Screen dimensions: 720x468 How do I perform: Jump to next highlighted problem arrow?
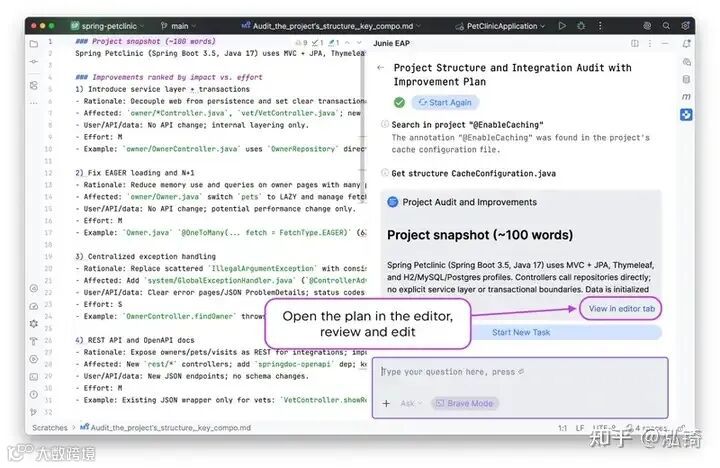[359, 42]
